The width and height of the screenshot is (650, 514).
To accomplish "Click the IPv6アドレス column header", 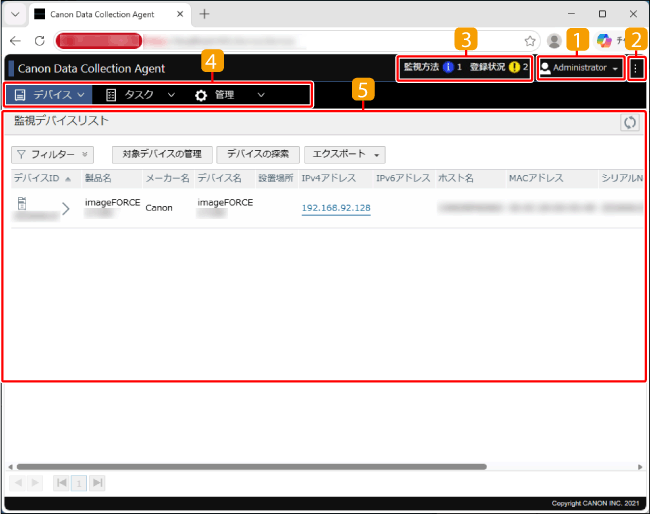I will (x=403, y=178).
